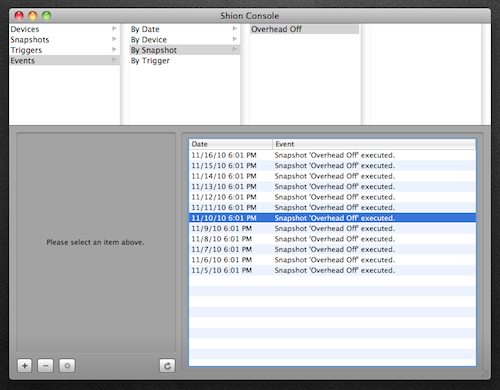Expand the Devices row arrow
The image size is (500, 390).
[114, 29]
